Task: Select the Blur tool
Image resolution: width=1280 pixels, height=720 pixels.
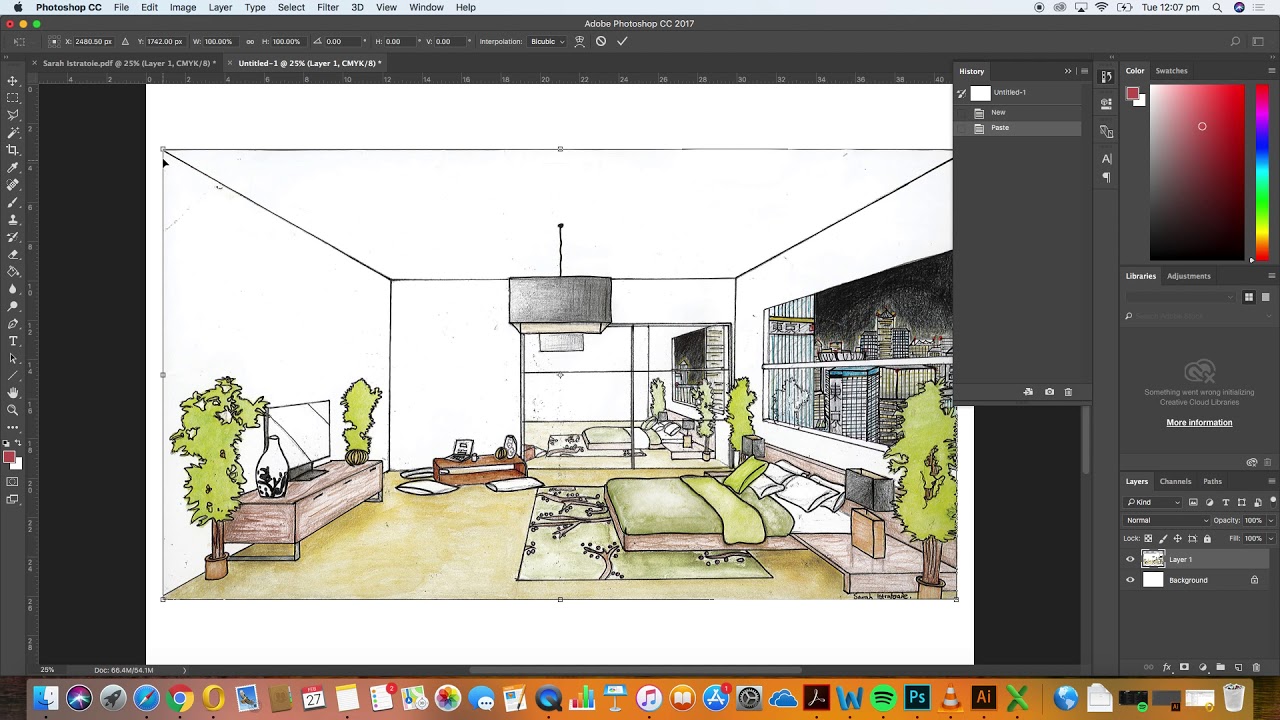Action: 13,289
